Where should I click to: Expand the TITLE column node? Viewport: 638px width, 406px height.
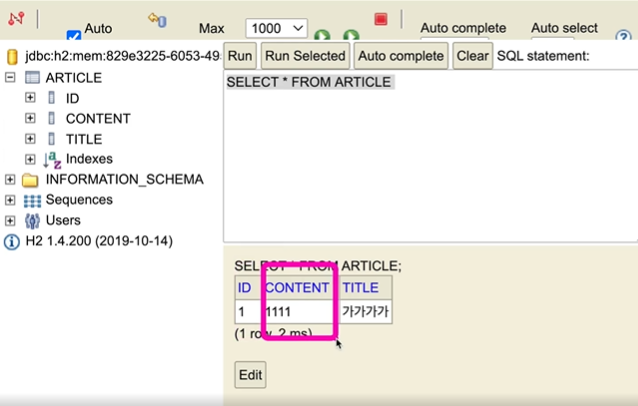(x=30, y=139)
